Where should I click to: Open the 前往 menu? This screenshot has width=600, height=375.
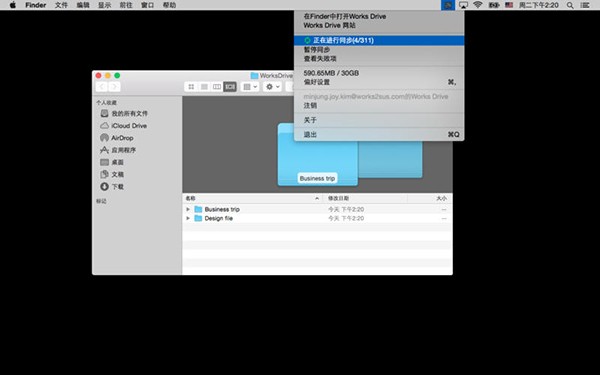click(x=126, y=5)
